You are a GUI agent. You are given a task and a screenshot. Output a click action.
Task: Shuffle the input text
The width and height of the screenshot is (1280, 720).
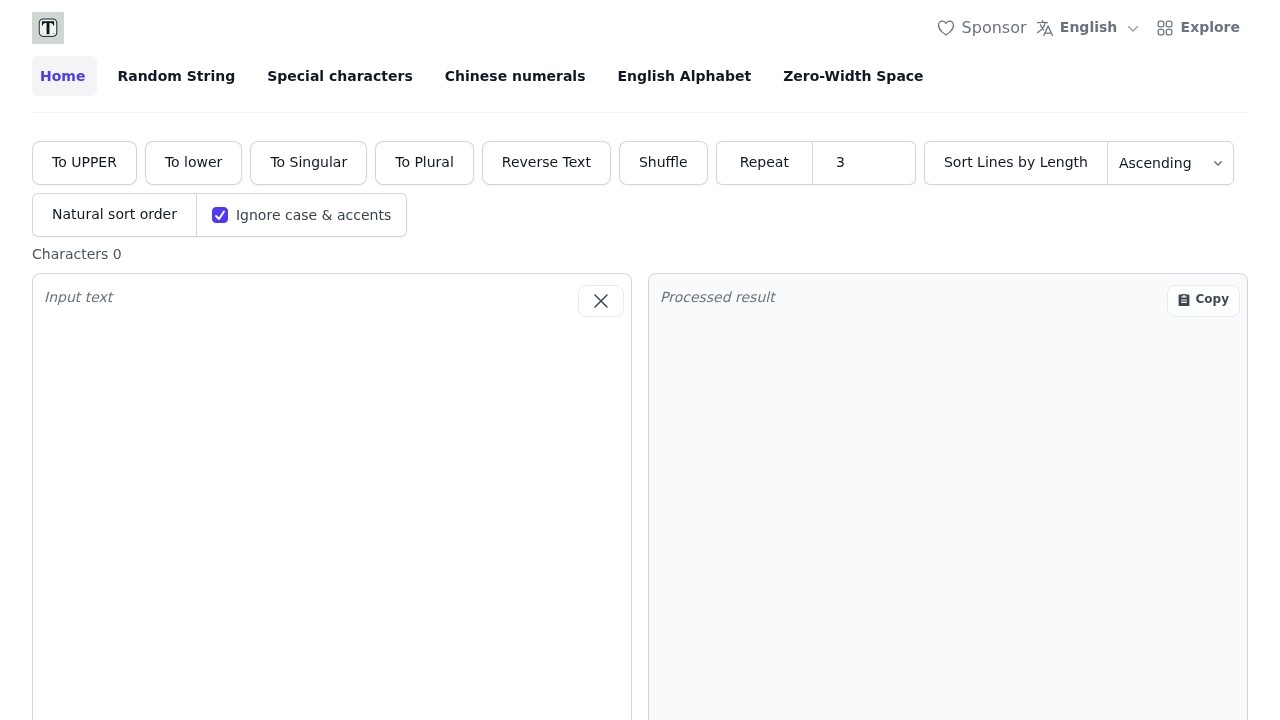tap(663, 162)
